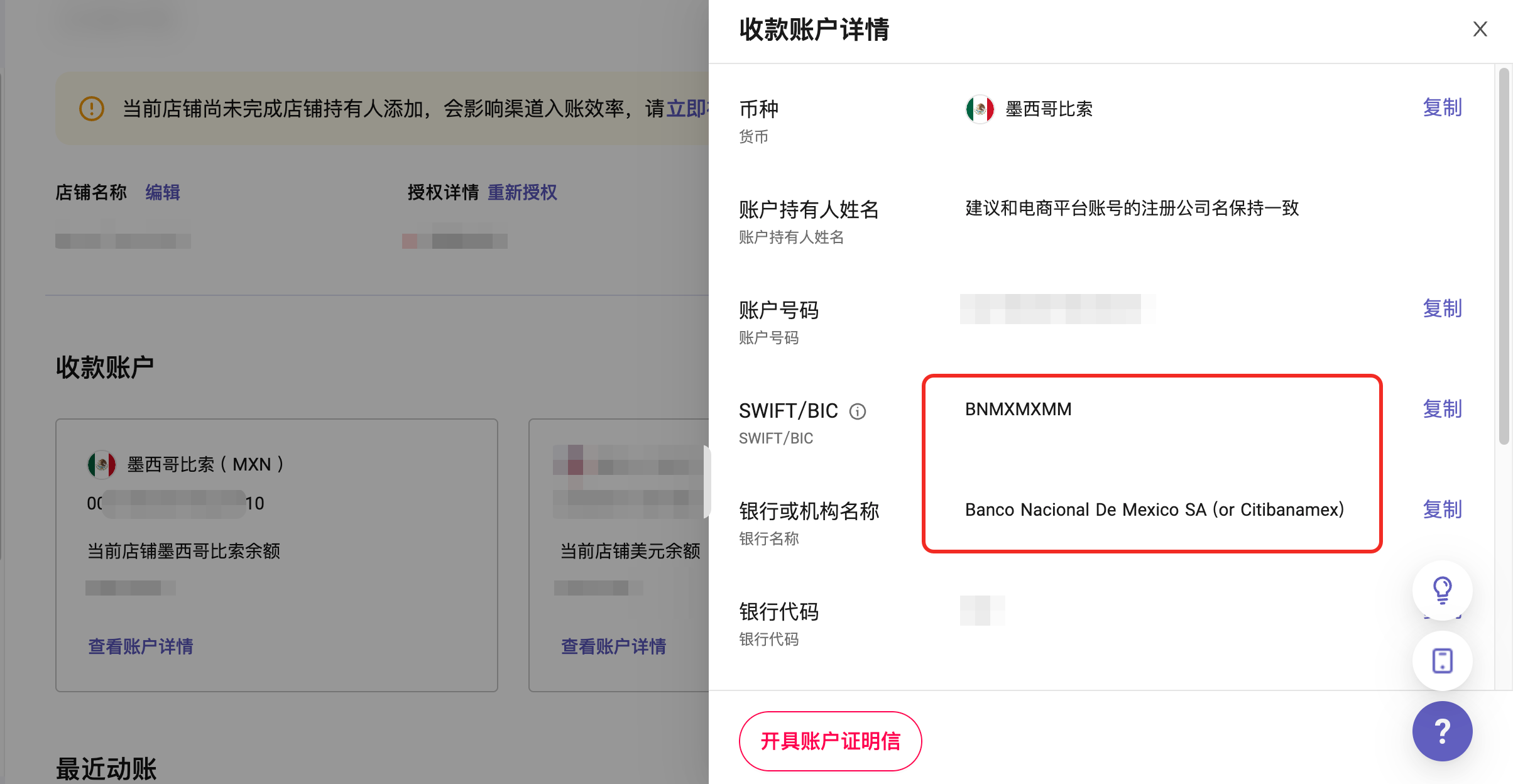Click the Mexico flag in 币种 row
The width and height of the screenshot is (1513, 784).
980,109
